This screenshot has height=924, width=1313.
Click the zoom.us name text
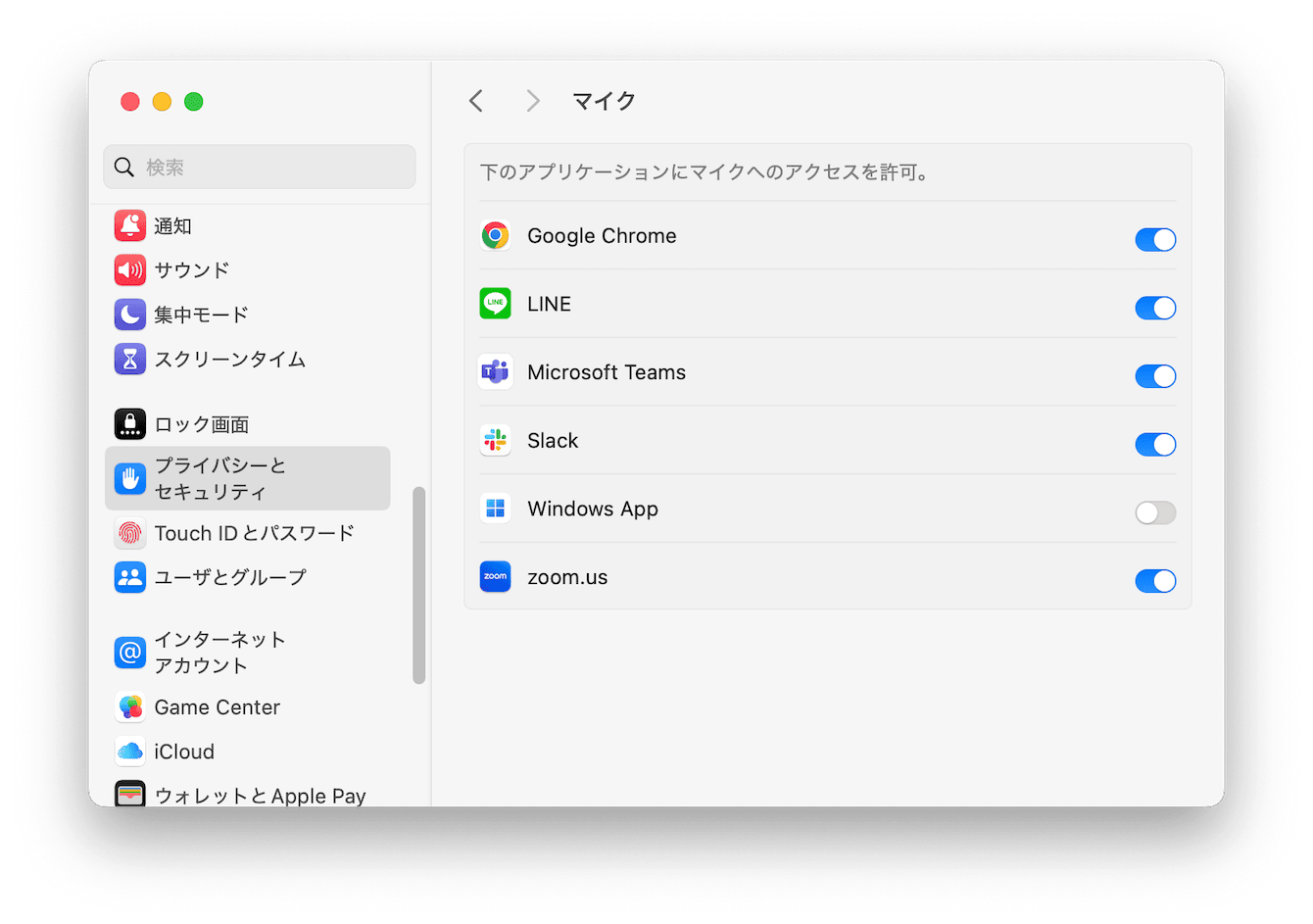click(x=567, y=578)
